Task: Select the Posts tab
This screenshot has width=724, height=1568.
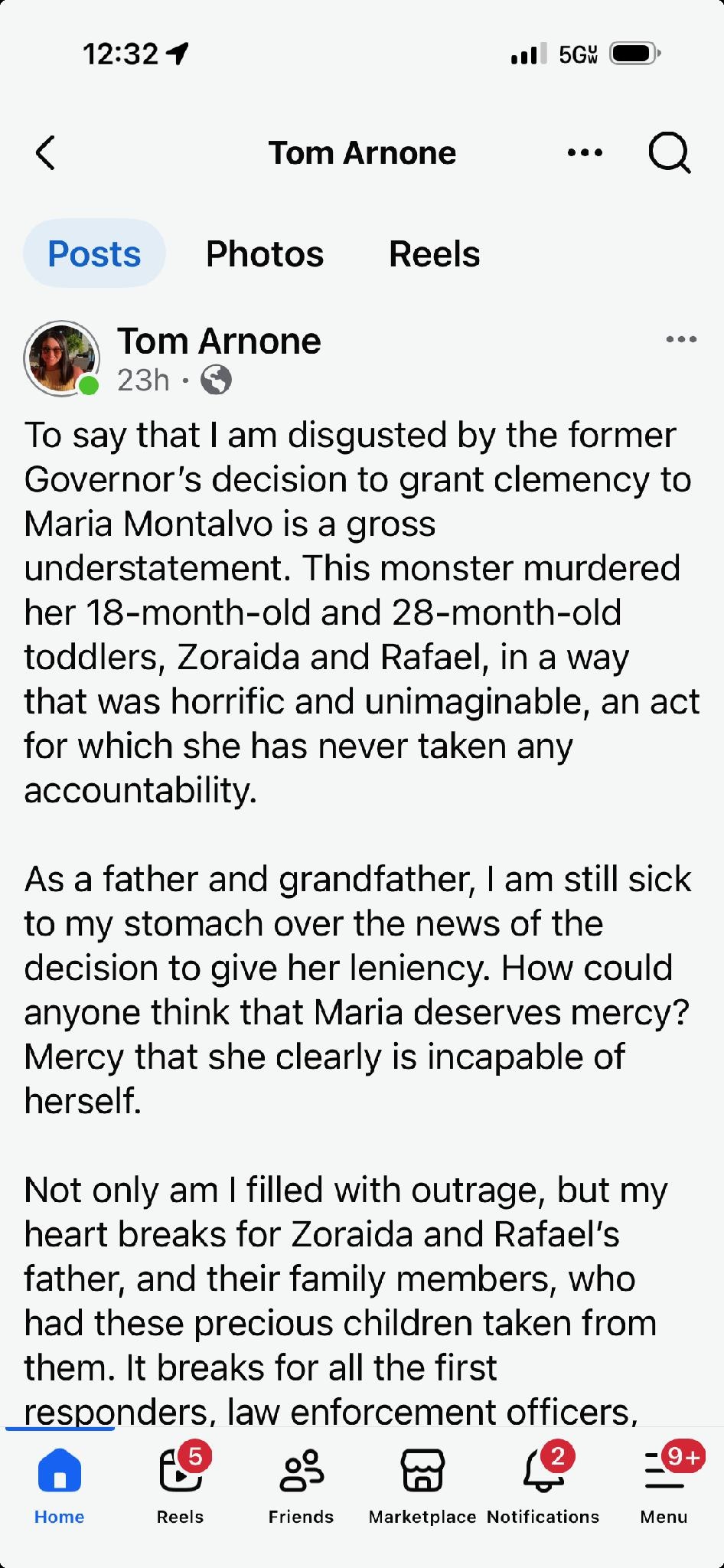Action: [x=94, y=253]
